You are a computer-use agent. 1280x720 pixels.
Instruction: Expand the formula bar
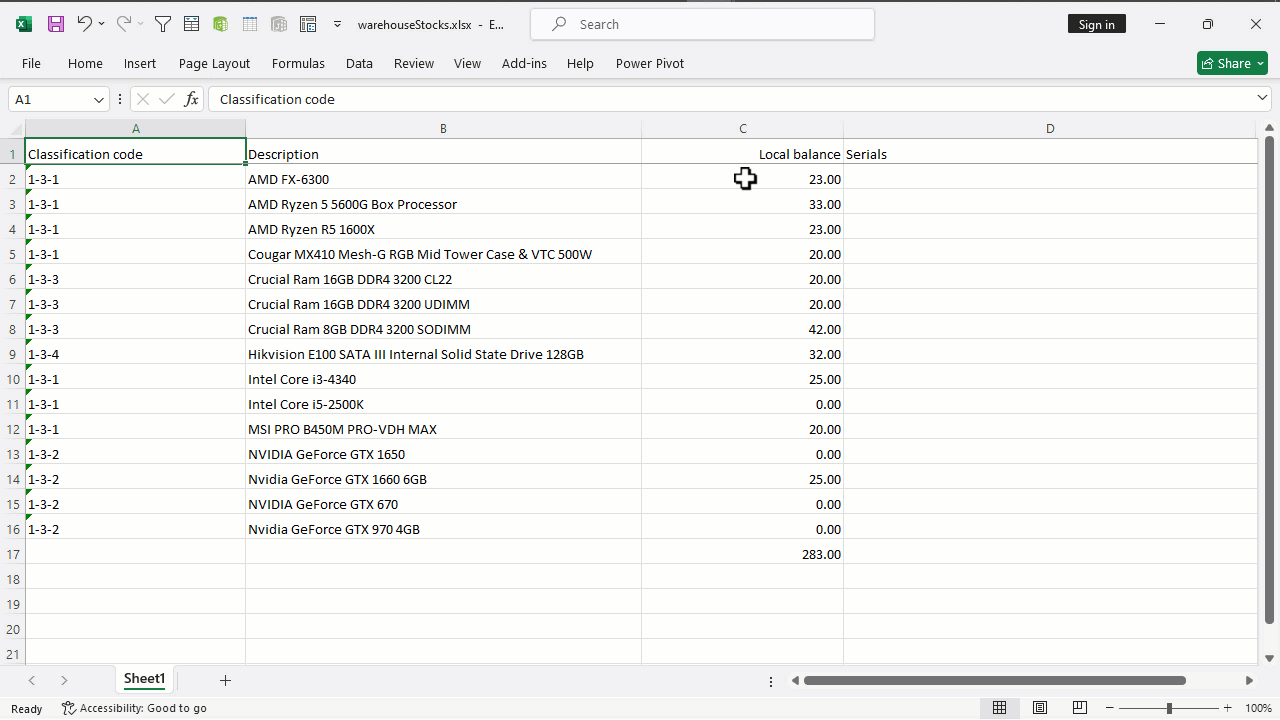pos(1262,98)
